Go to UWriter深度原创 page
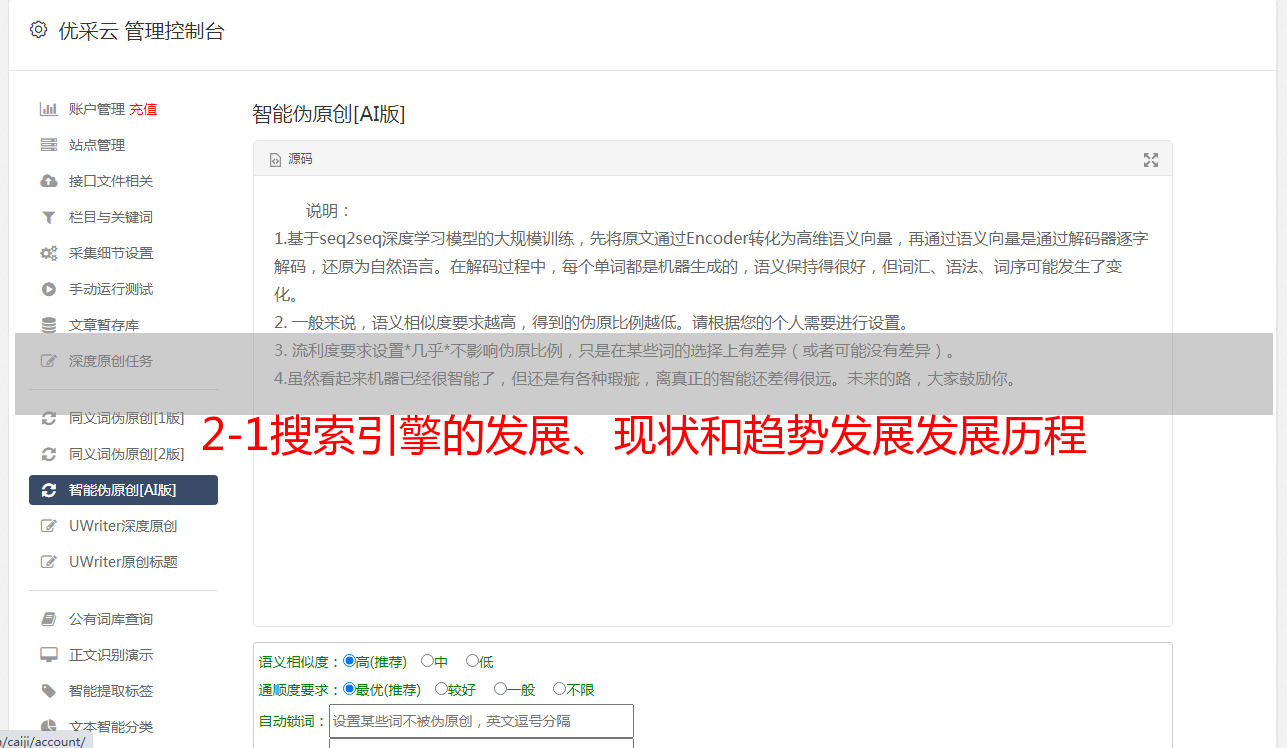This screenshot has width=1287, height=748. [x=123, y=526]
